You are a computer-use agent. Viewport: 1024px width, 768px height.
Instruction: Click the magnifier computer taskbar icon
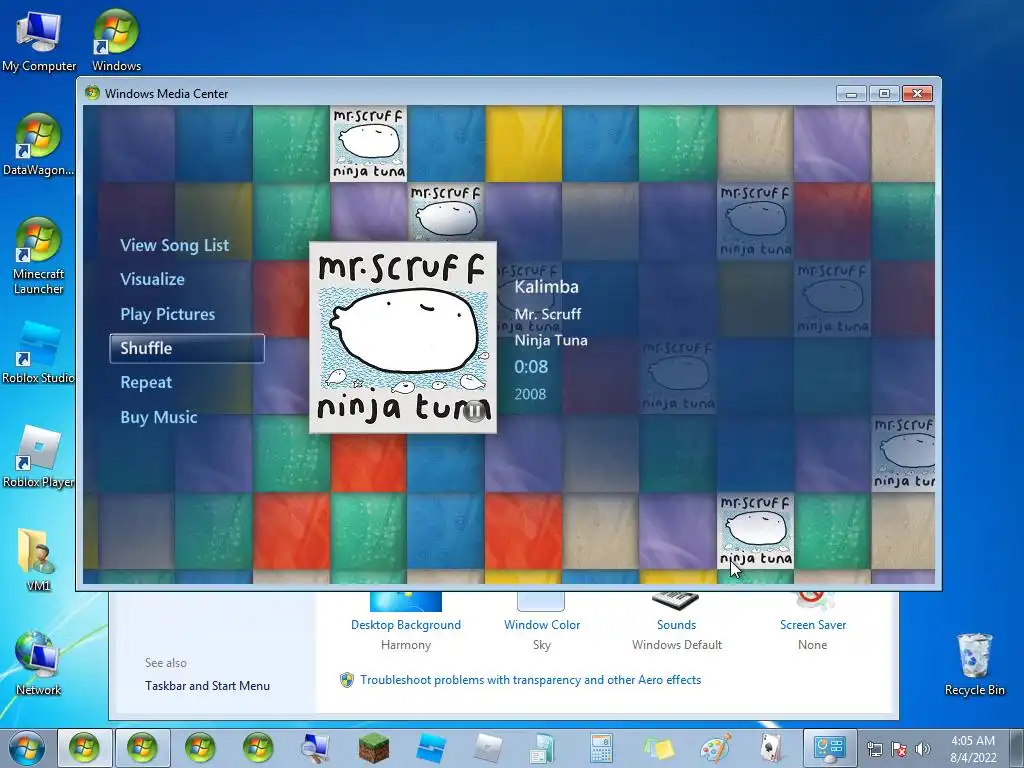[x=315, y=748]
